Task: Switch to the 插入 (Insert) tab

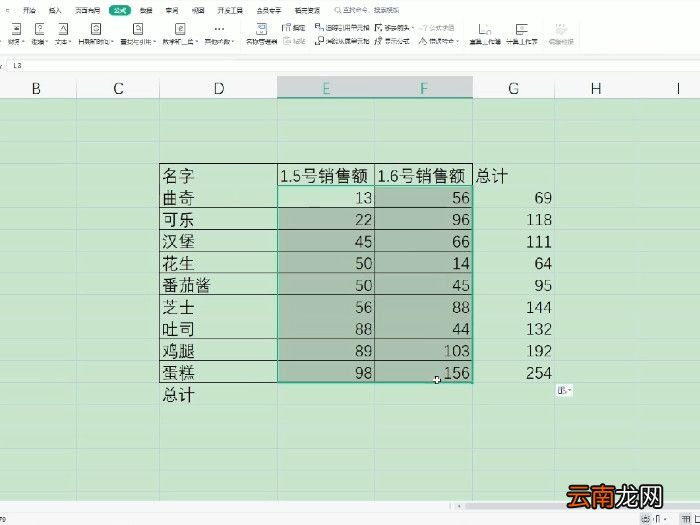Action: click(x=55, y=10)
